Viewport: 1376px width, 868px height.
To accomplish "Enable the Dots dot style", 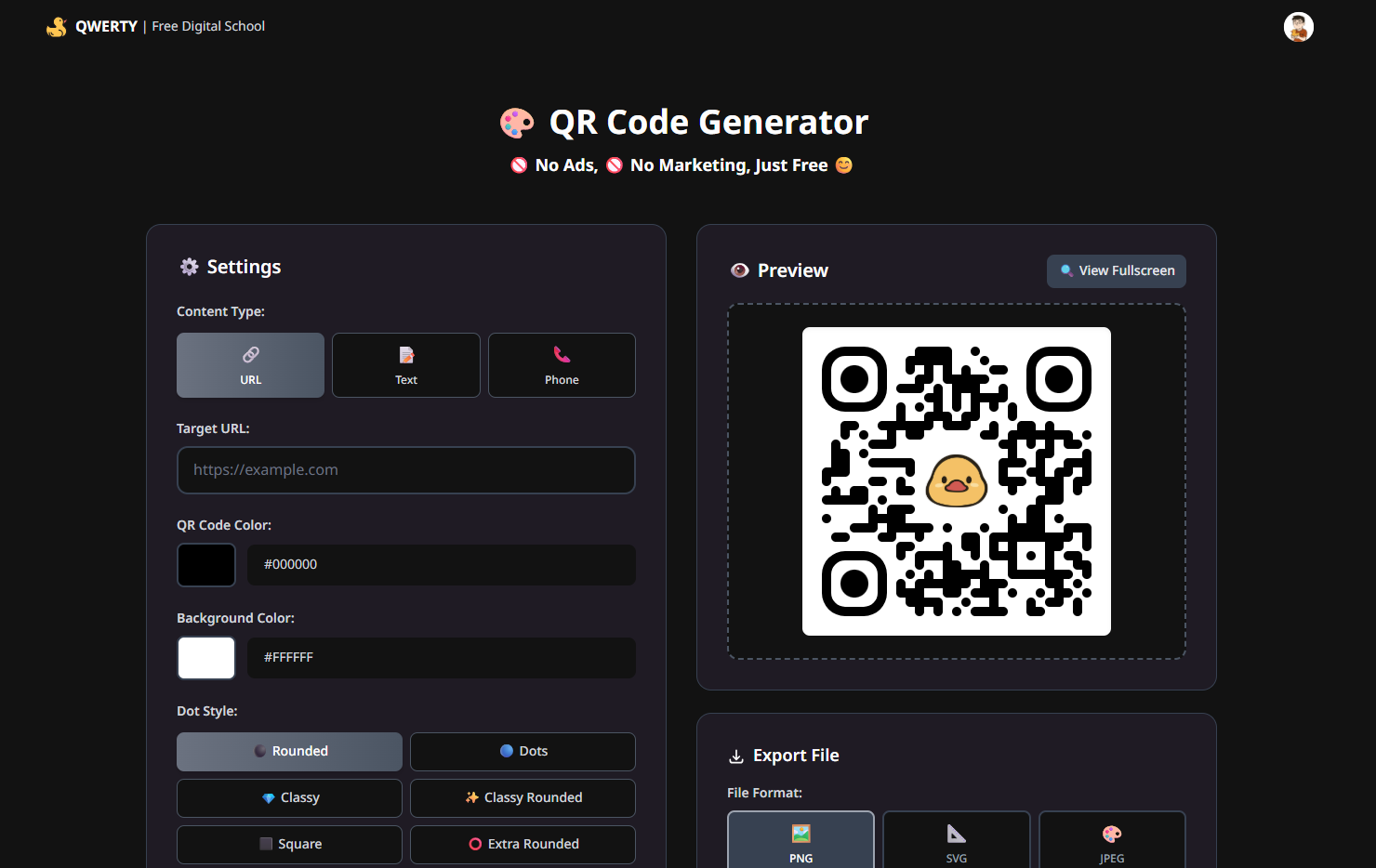I will click(x=523, y=751).
